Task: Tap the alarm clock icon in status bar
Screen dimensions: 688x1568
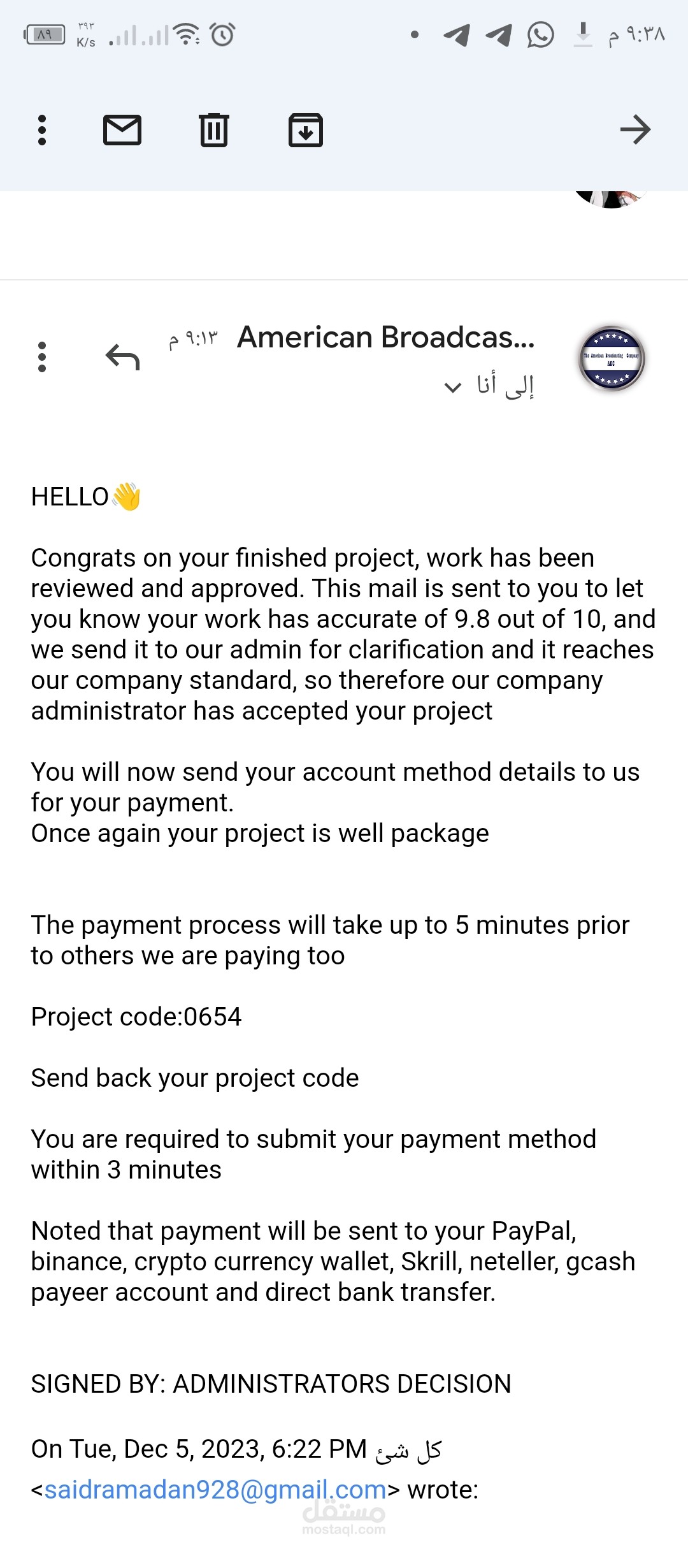Action: coord(223,34)
